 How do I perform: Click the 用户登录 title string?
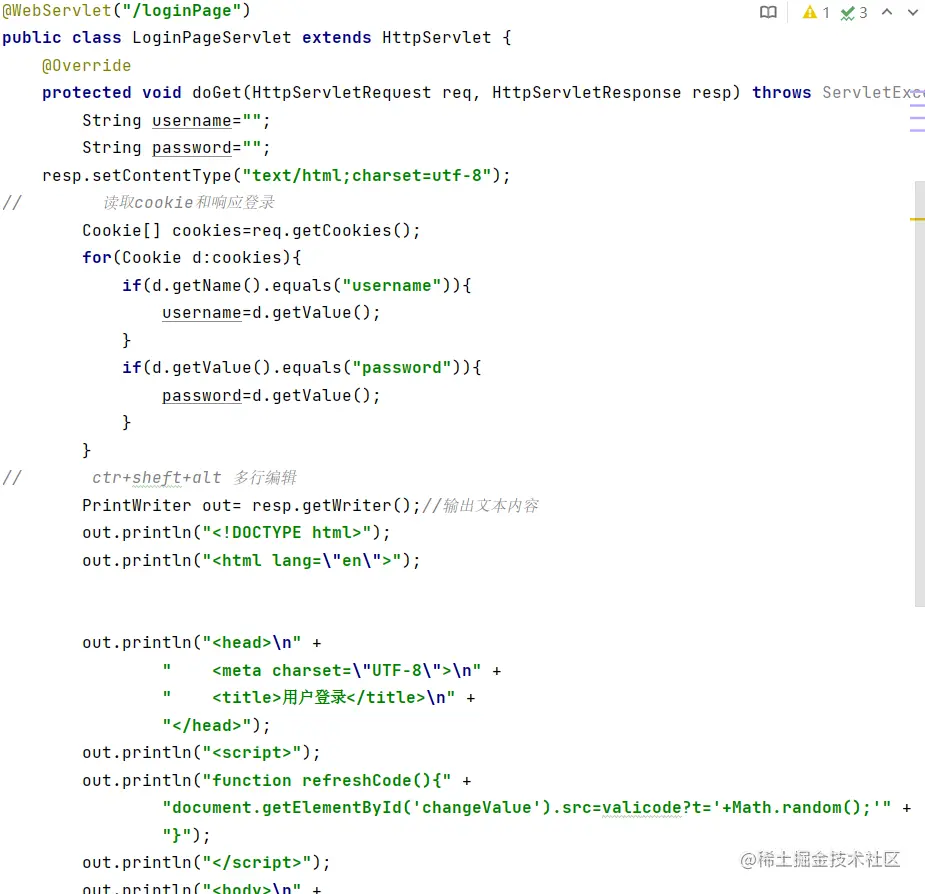click(x=309, y=697)
